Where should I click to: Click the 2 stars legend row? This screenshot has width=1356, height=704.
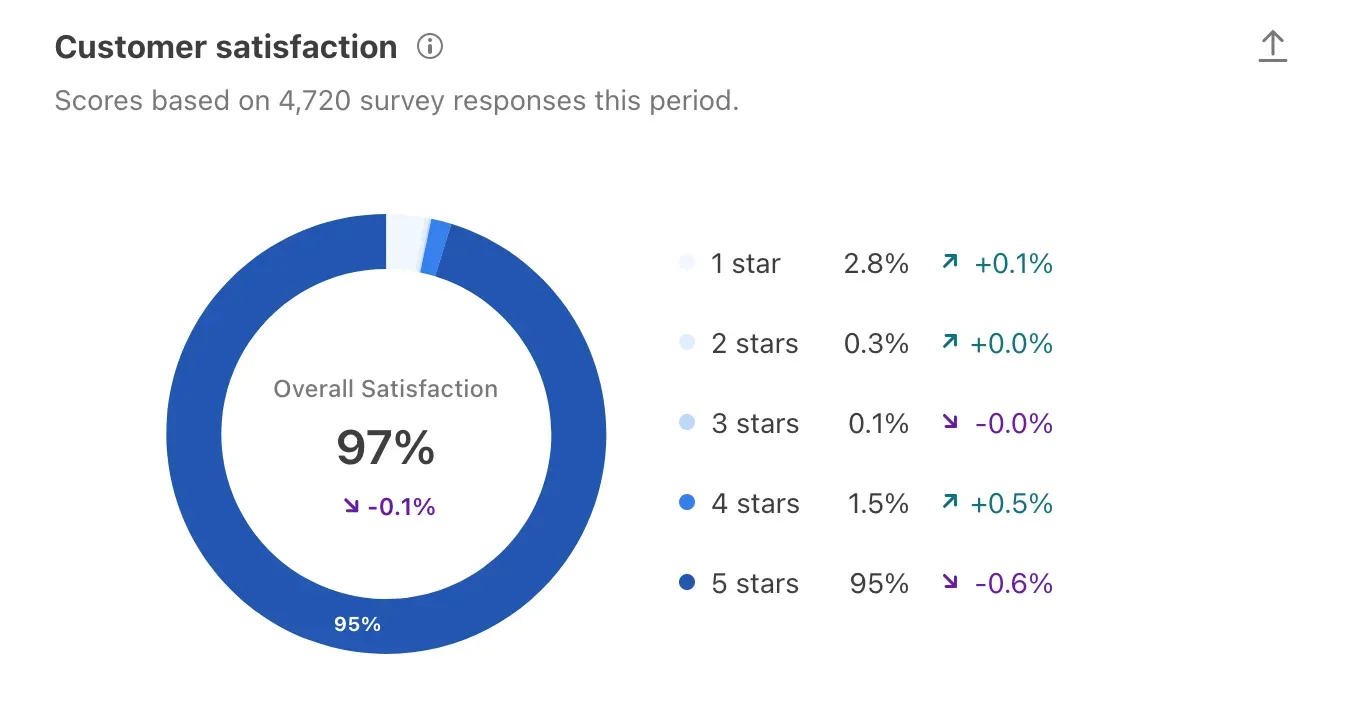pos(754,343)
